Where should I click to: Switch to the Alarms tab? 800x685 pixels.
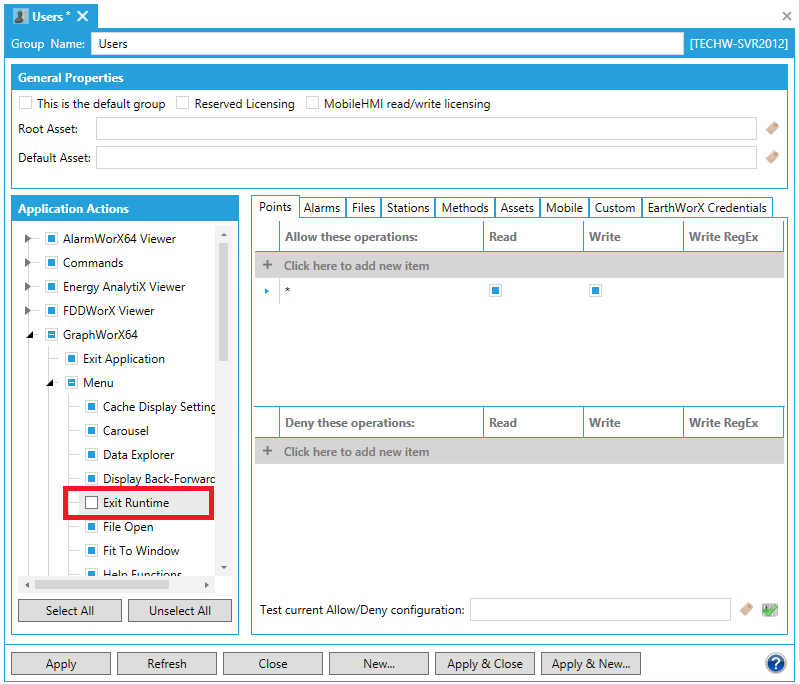tap(322, 208)
